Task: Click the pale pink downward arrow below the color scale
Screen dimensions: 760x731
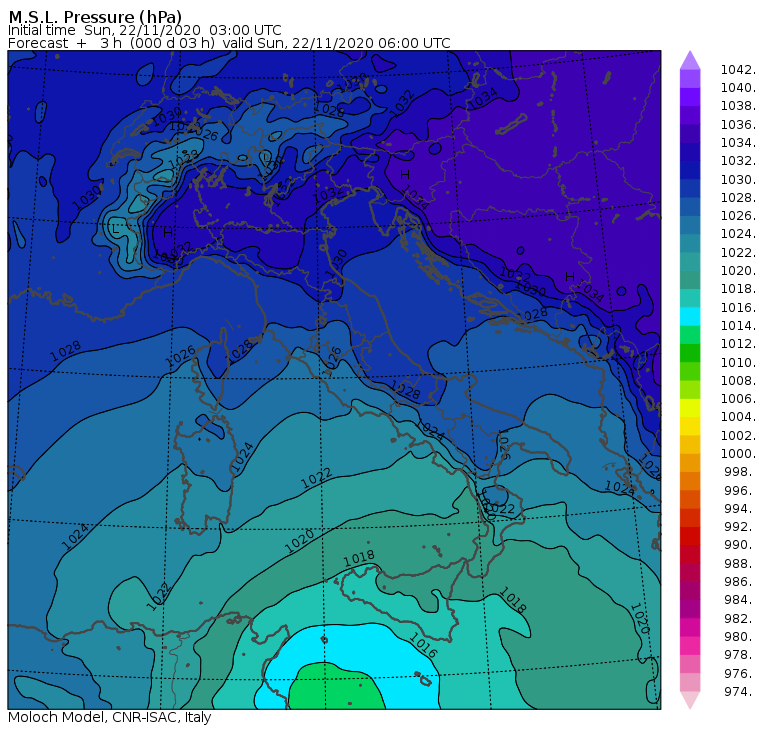Action: [690, 700]
